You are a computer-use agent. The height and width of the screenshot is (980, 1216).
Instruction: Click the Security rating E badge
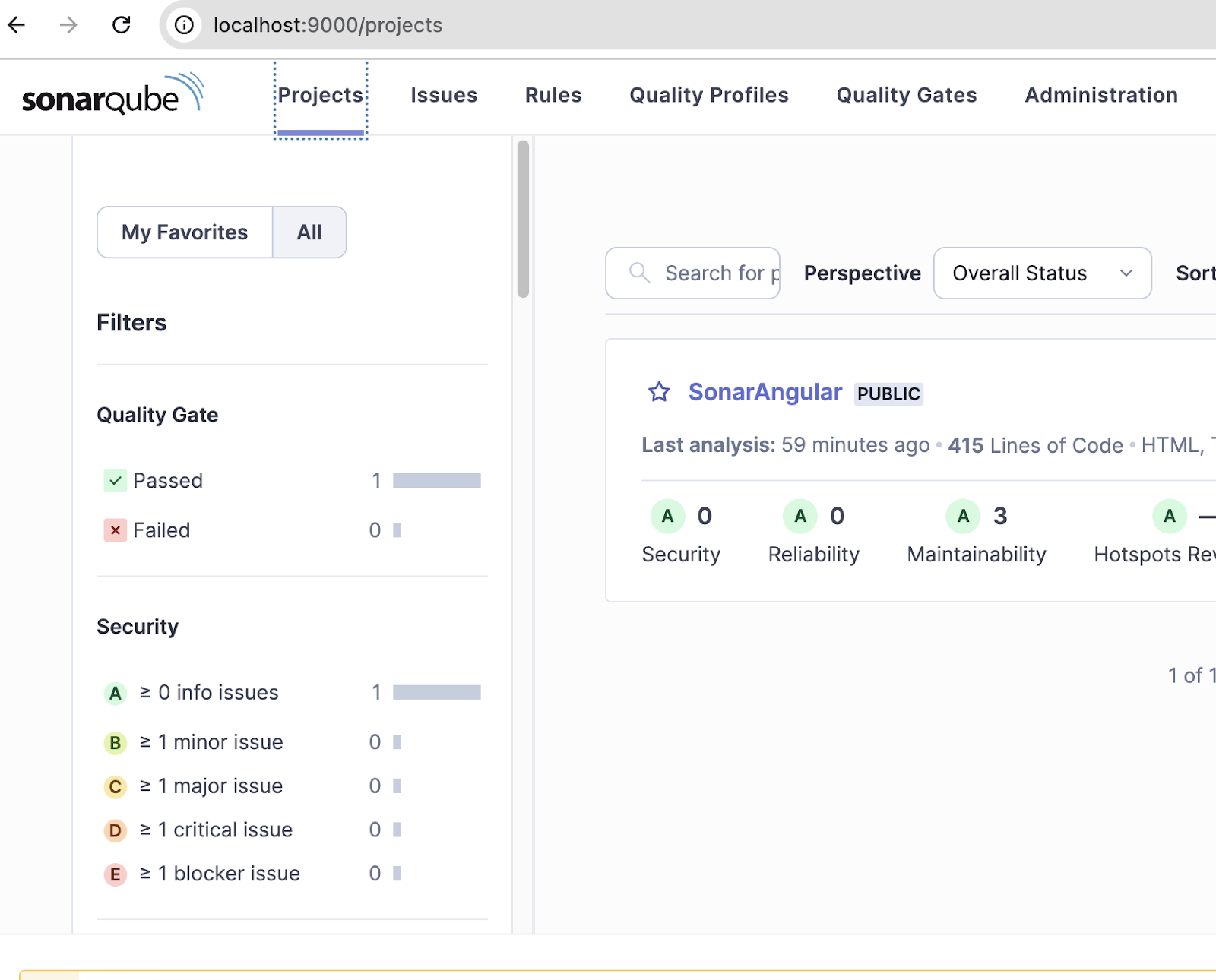pos(116,874)
